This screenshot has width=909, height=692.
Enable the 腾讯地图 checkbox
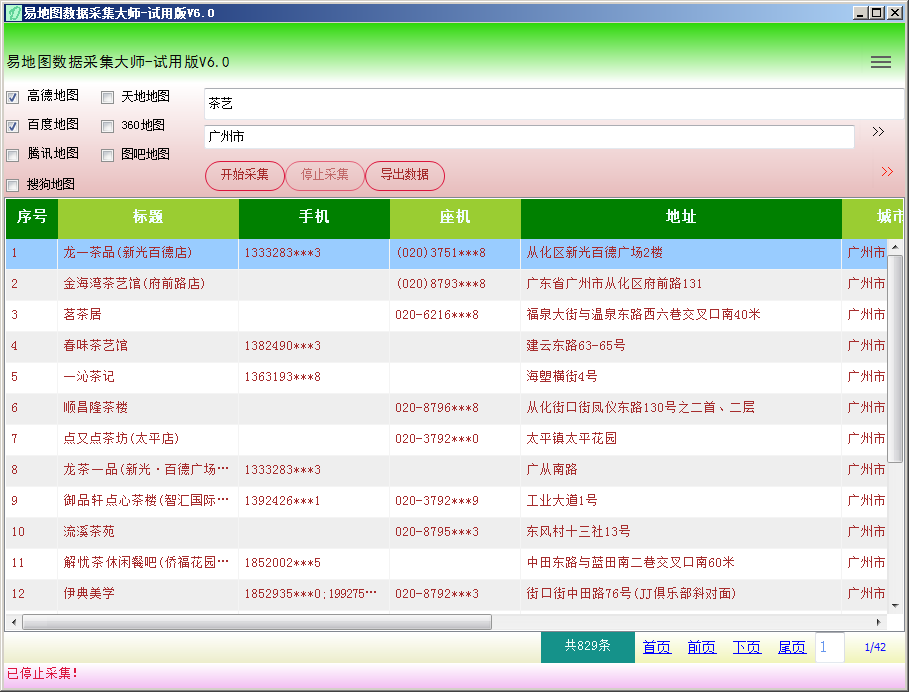(x=13, y=155)
